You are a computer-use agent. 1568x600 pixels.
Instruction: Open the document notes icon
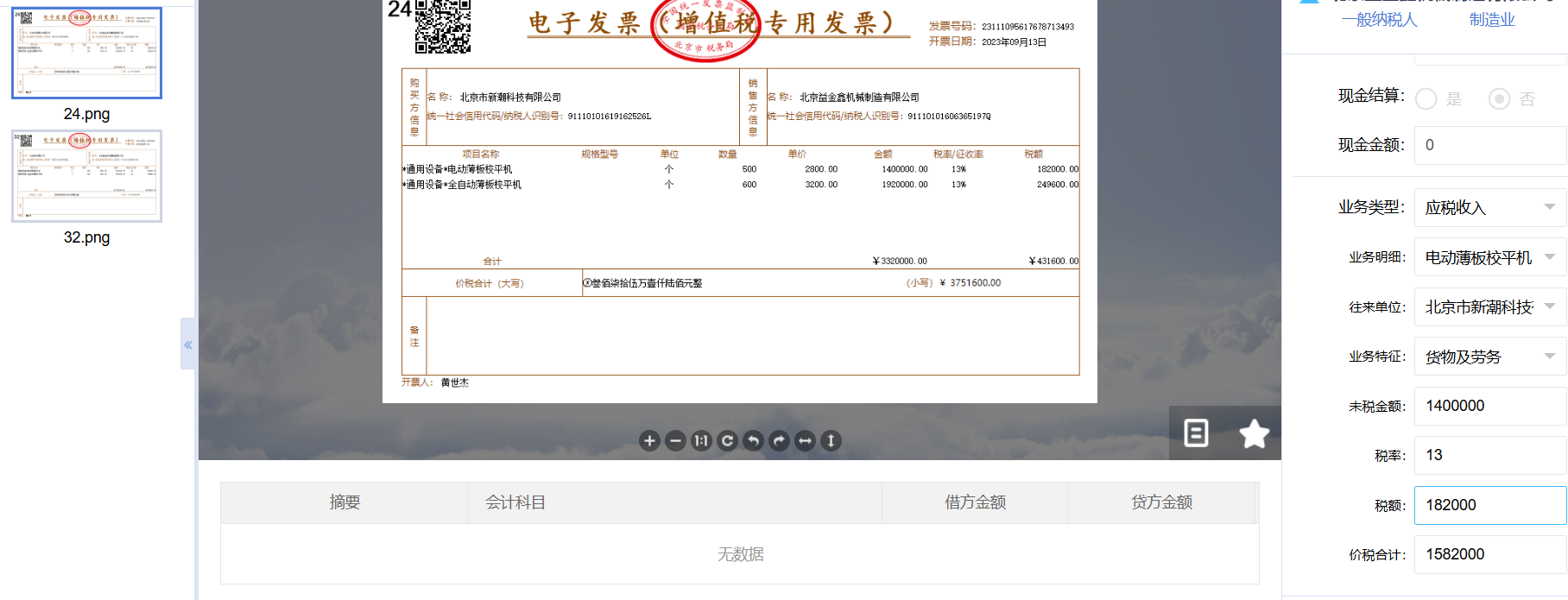tap(1196, 433)
